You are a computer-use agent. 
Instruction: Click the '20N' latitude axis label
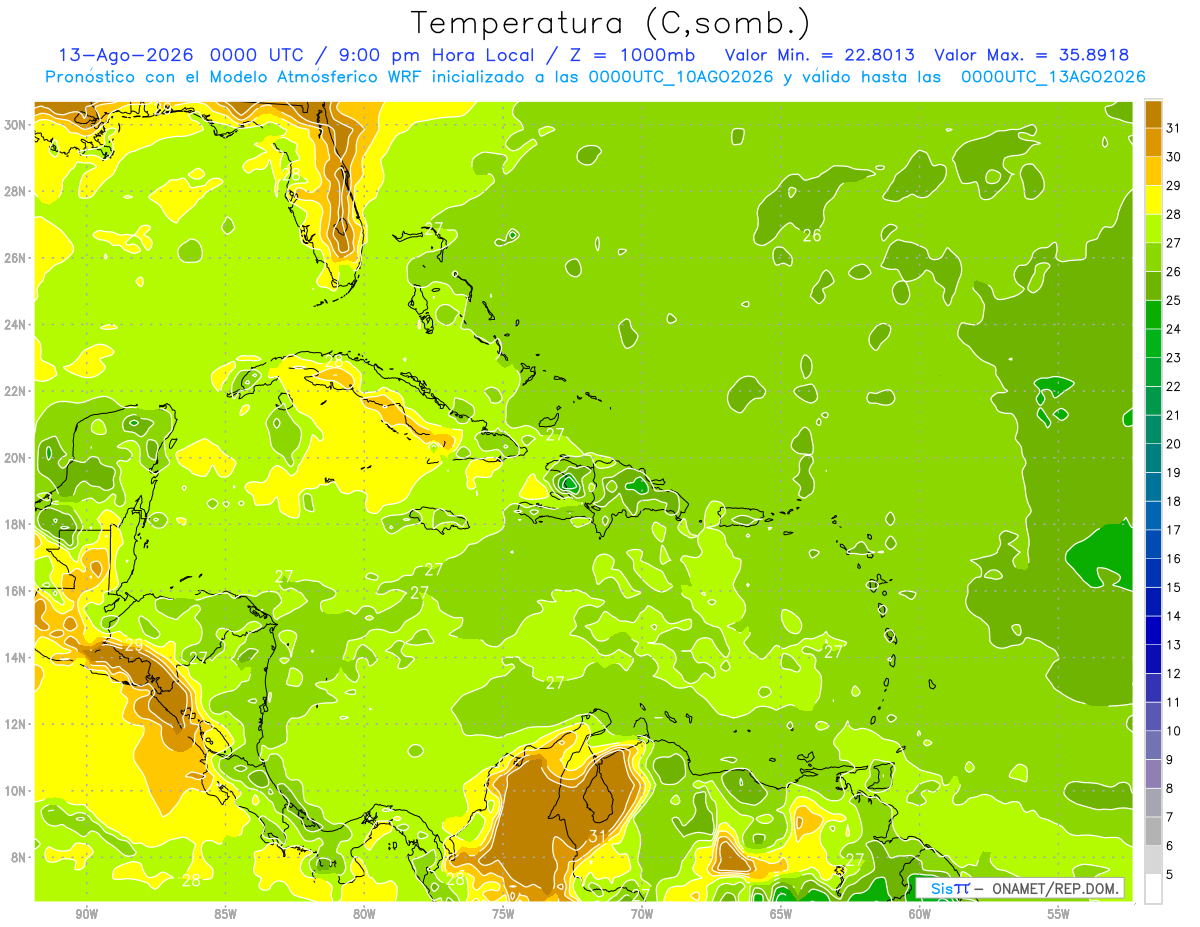15,458
